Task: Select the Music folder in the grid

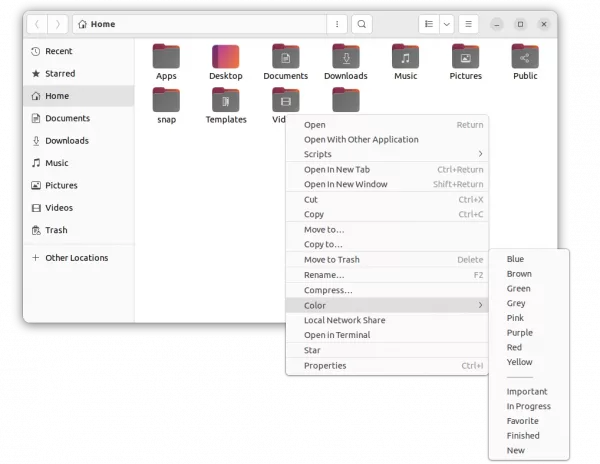Action: [x=405, y=56]
